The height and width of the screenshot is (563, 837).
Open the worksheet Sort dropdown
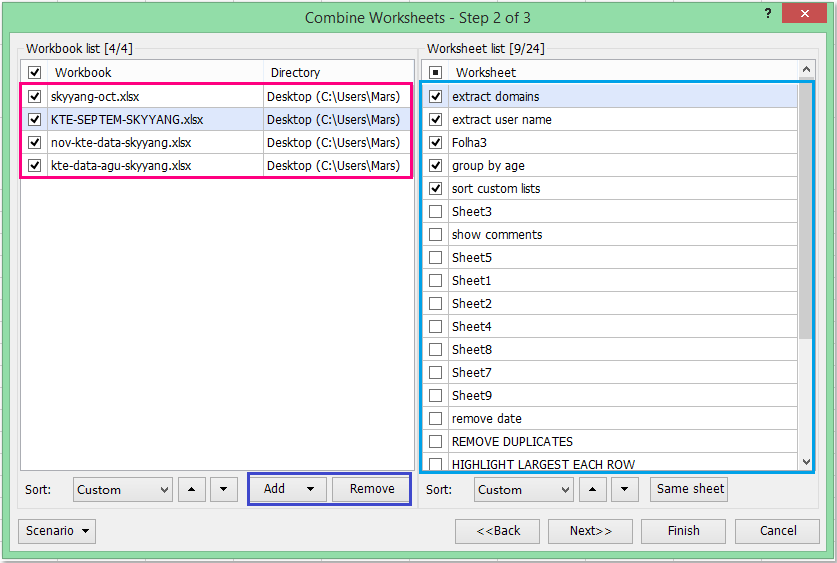click(524, 490)
